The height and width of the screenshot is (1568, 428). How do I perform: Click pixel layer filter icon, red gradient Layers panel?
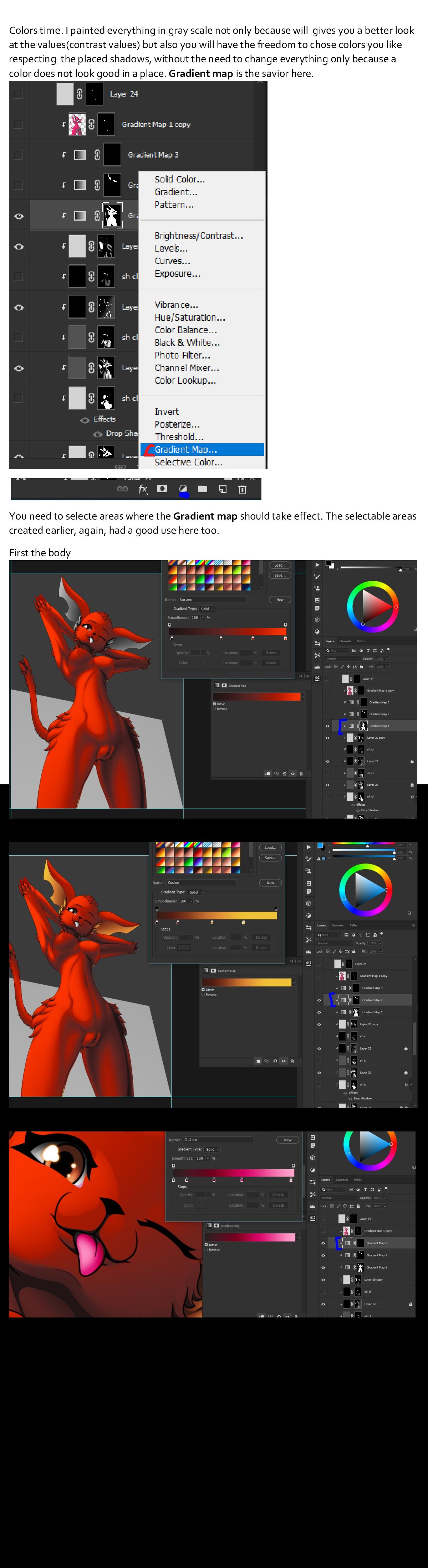coord(354,651)
